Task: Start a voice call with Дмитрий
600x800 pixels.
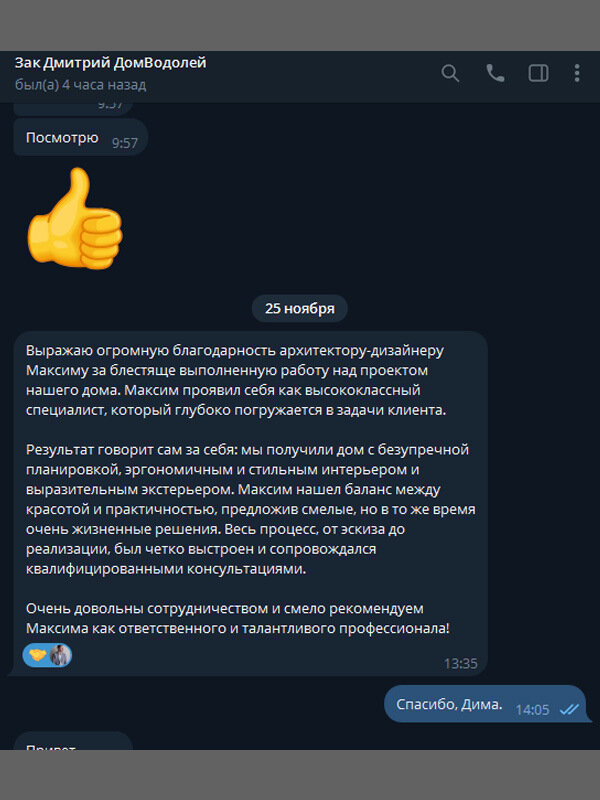Action: [x=494, y=73]
